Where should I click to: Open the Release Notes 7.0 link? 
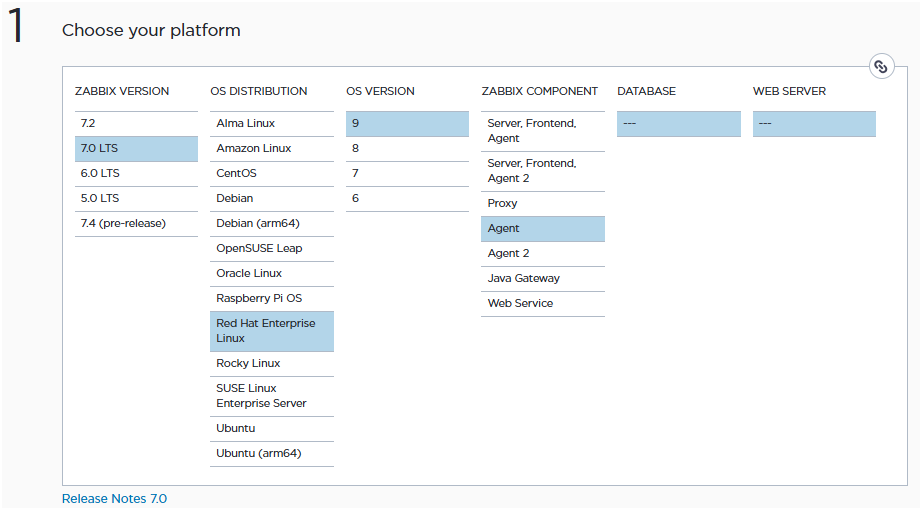(114, 498)
